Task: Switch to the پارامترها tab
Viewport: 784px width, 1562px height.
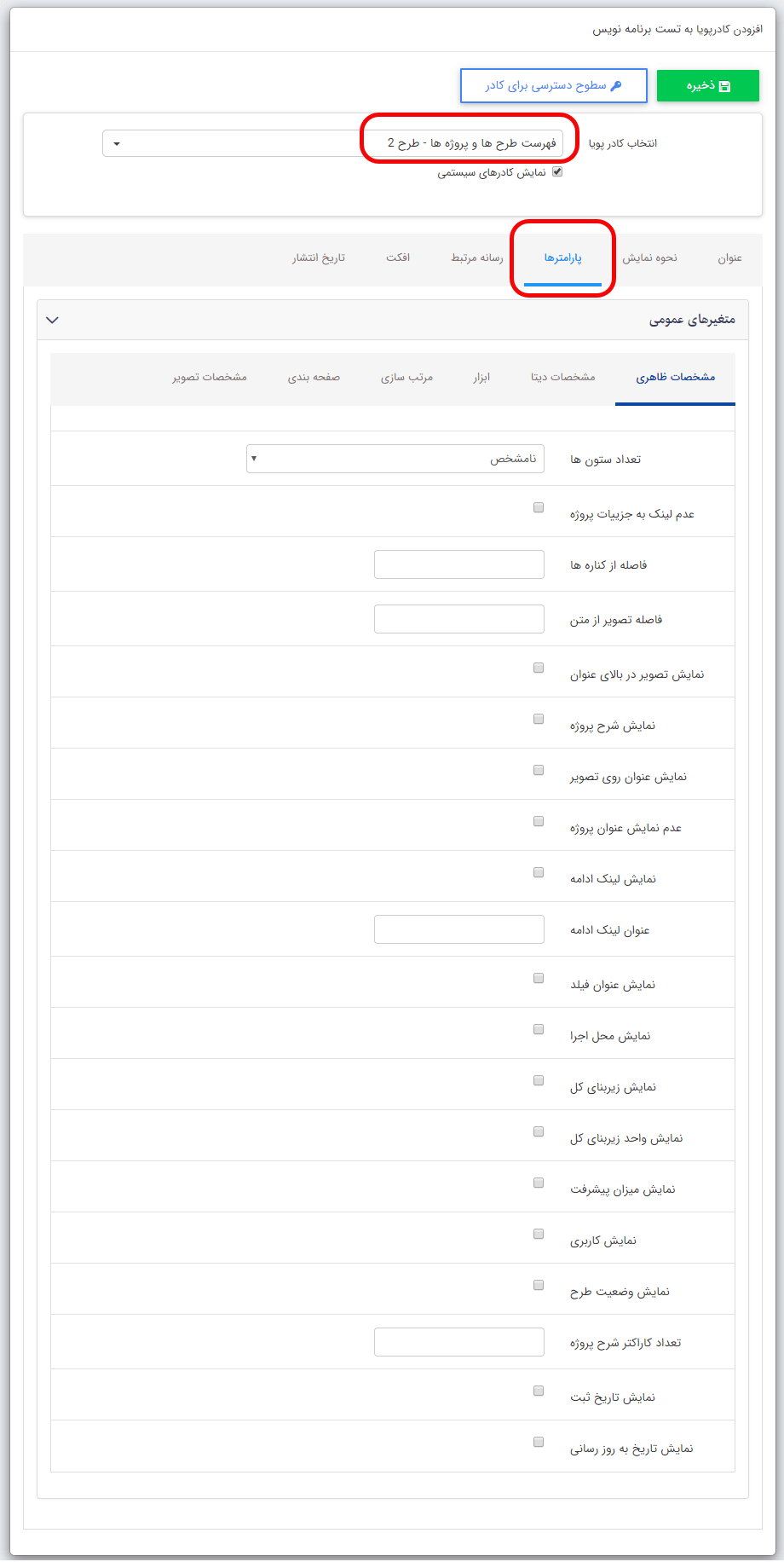Action: pos(562,258)
